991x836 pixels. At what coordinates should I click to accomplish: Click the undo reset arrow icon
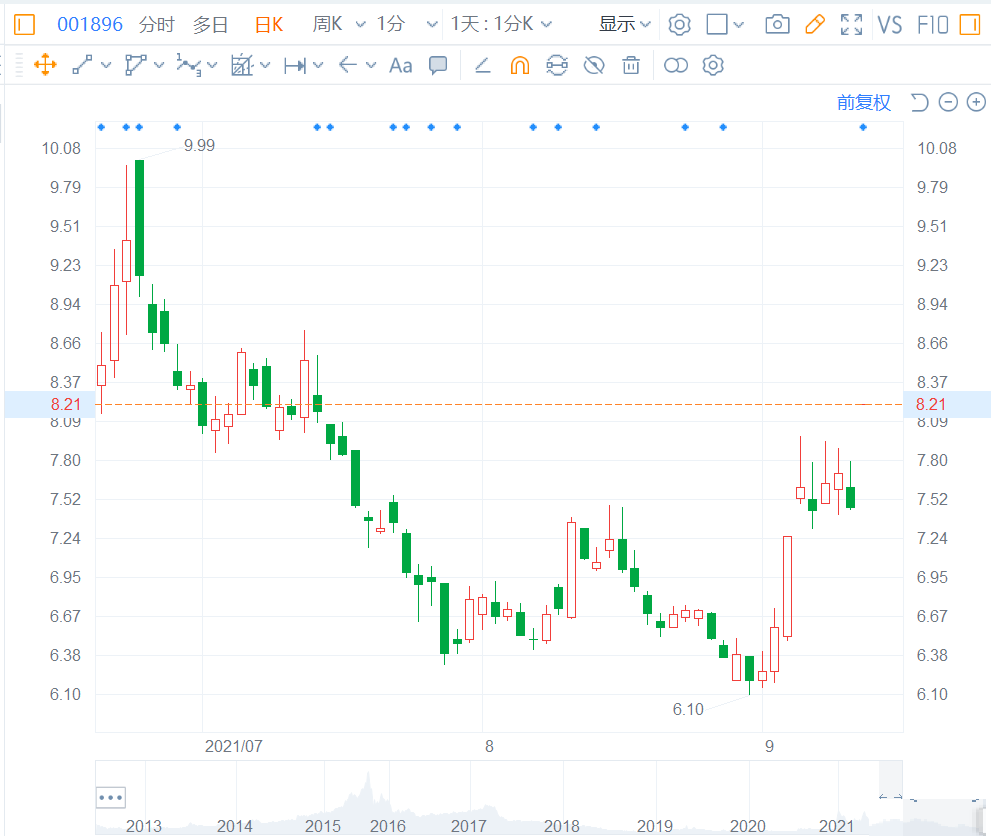pos(920,102)
